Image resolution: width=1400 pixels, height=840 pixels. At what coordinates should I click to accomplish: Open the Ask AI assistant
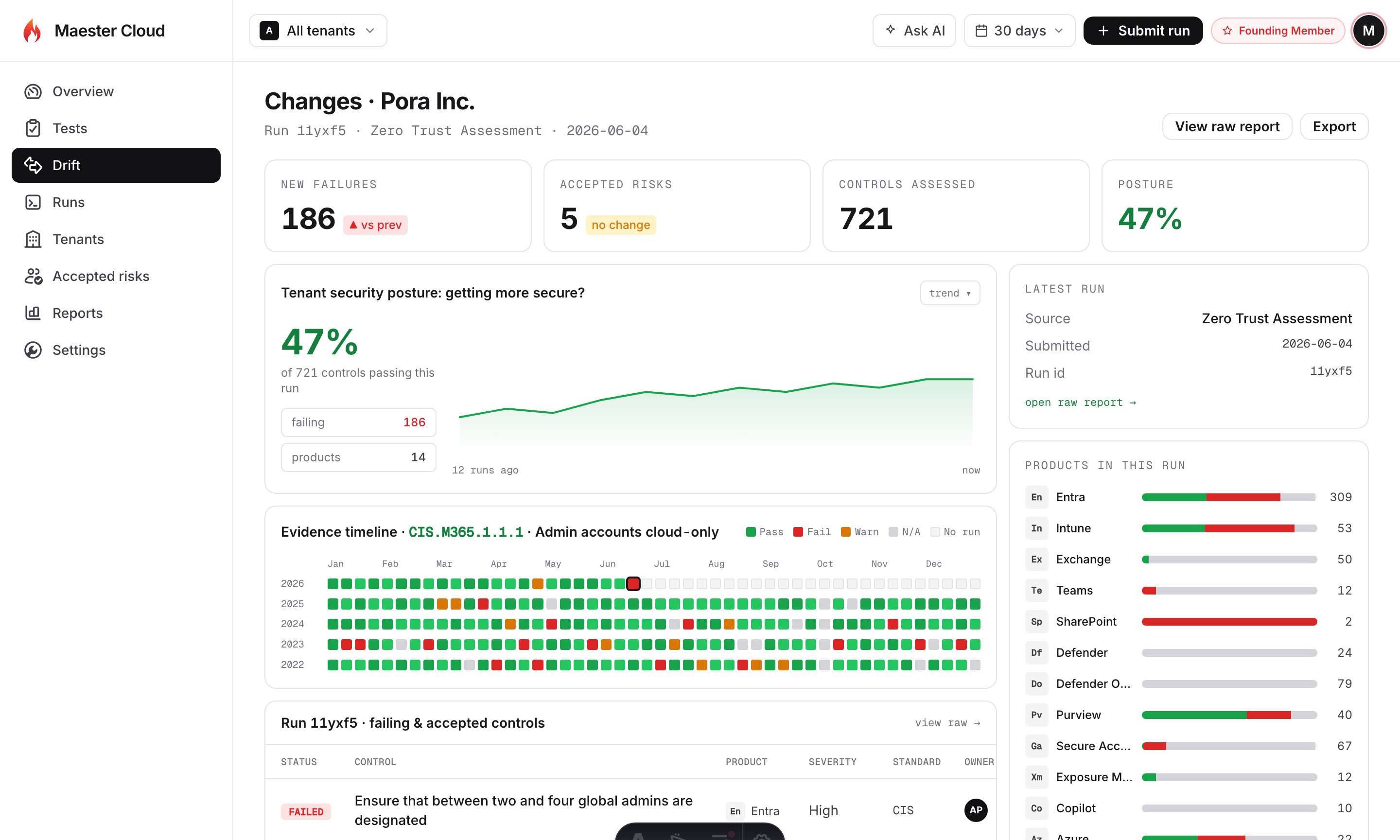click(914, 31)
